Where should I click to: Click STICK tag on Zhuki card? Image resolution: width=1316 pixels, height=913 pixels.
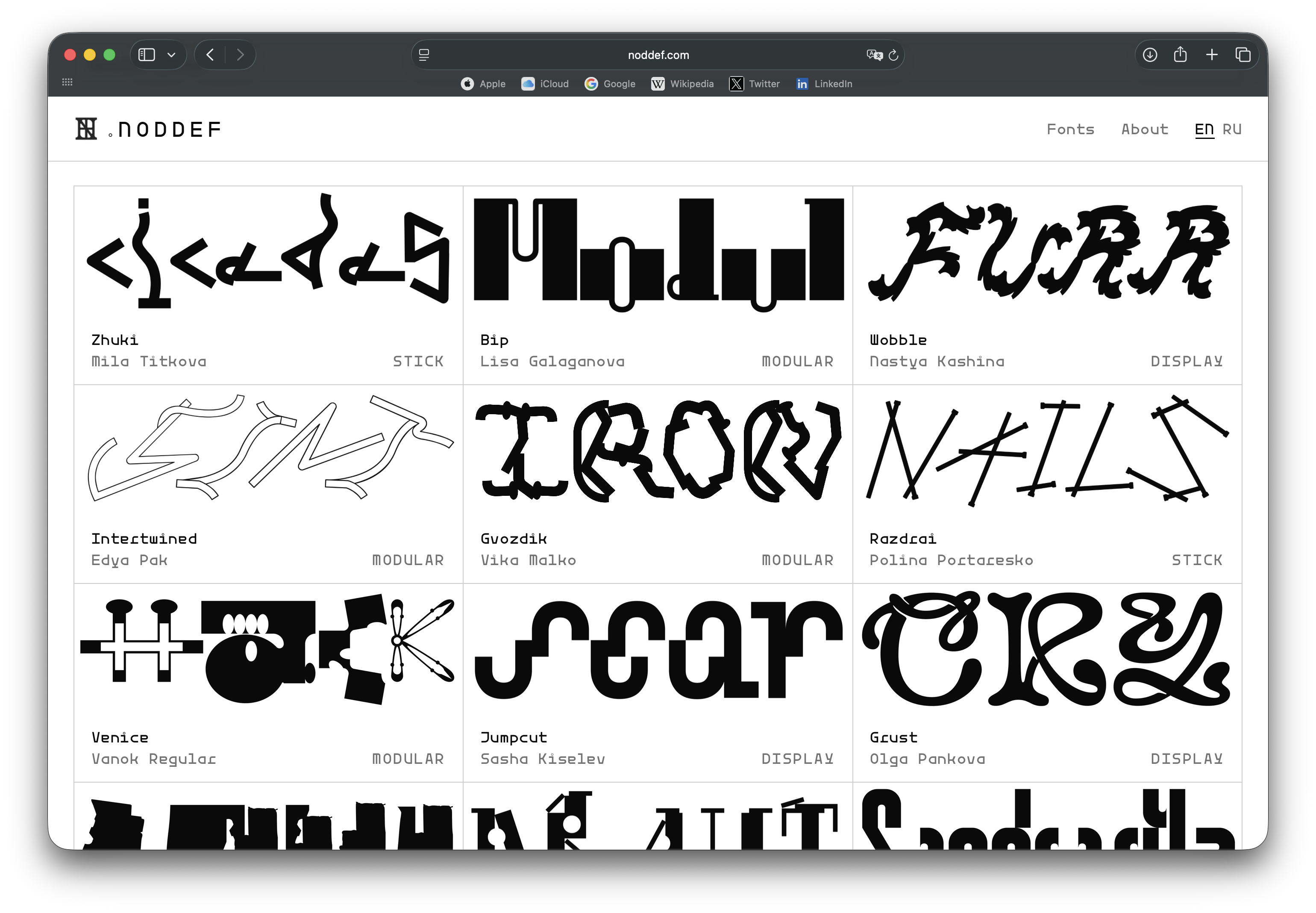[x=418, y=362]
